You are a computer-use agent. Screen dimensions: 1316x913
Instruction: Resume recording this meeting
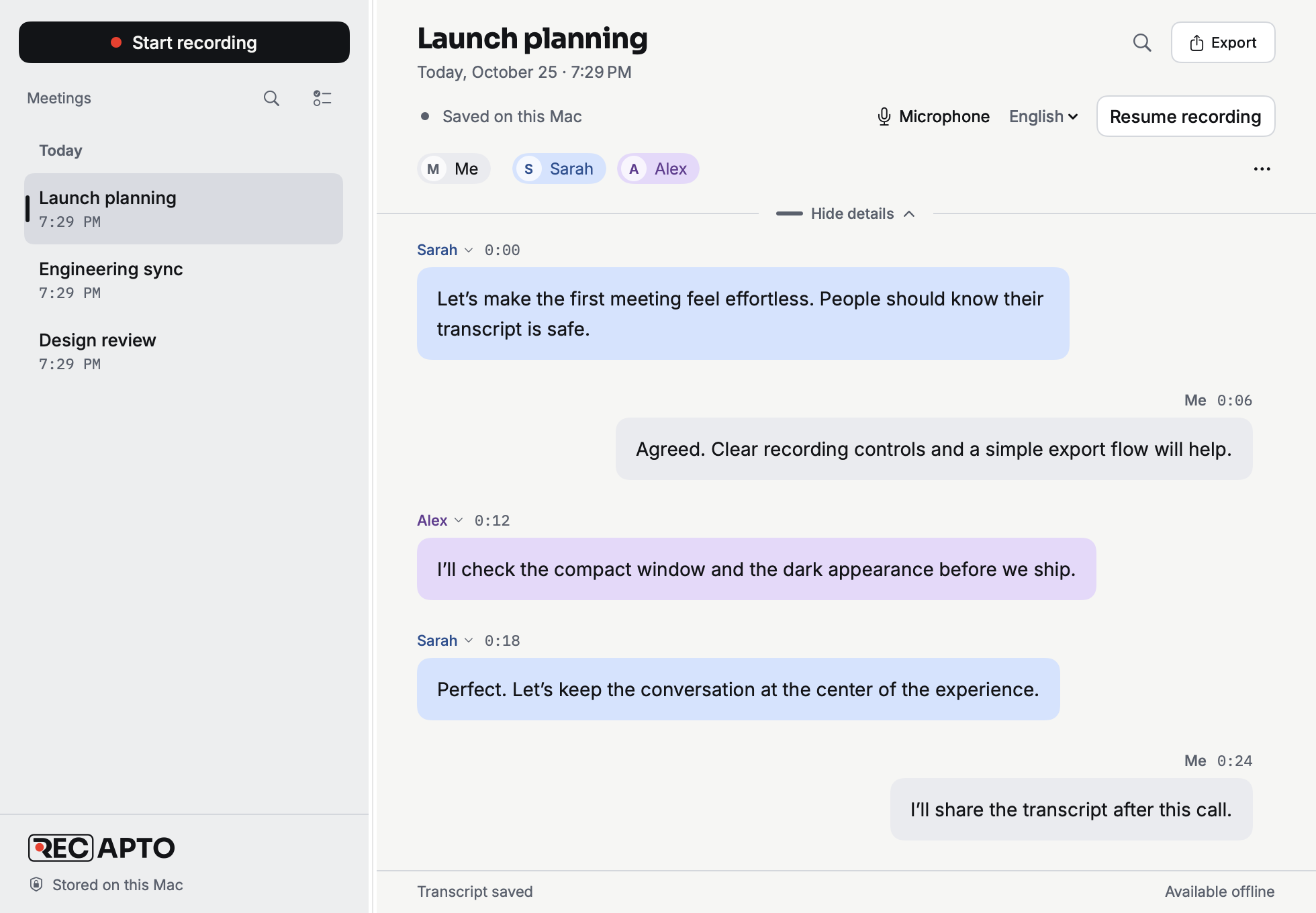(x=1186, y=116)
